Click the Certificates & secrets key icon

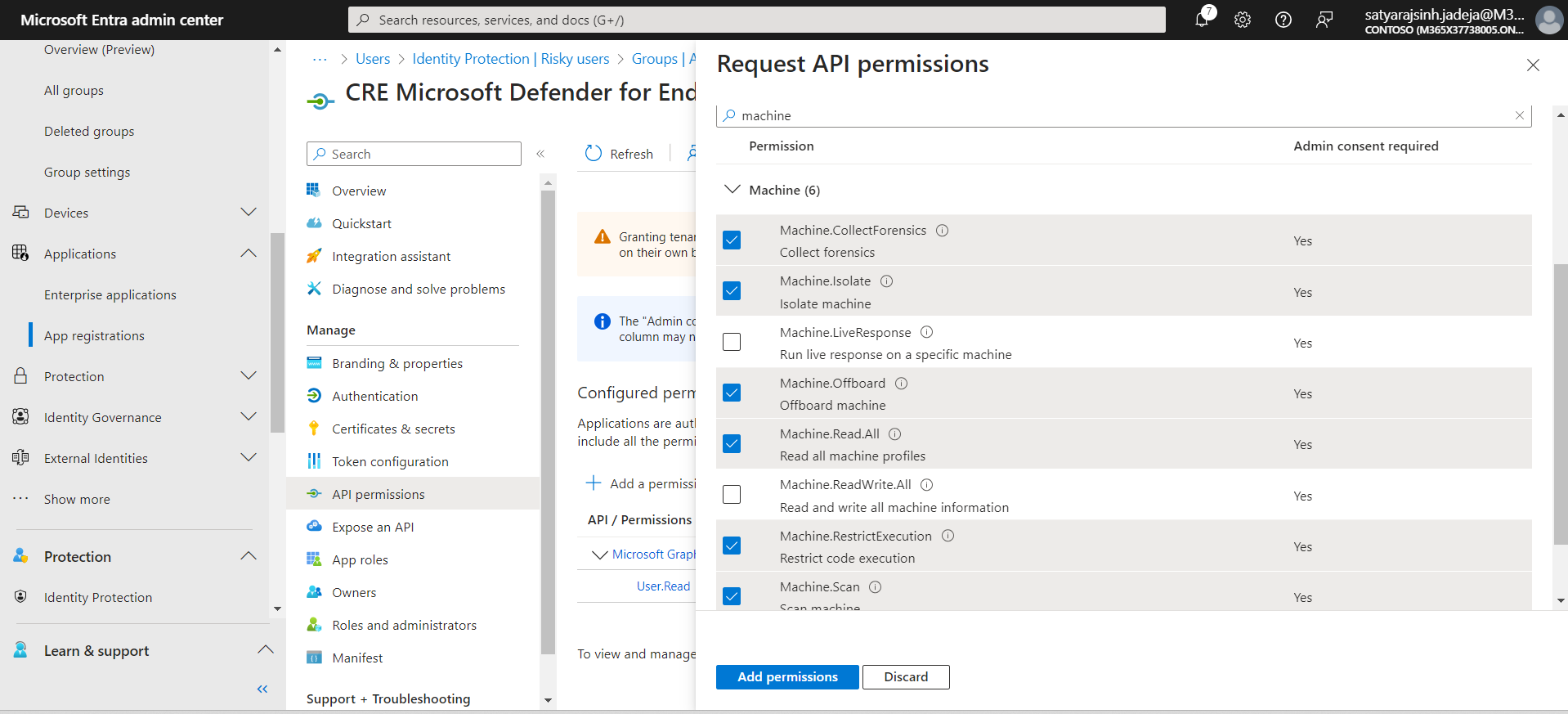tap(314, 429)
